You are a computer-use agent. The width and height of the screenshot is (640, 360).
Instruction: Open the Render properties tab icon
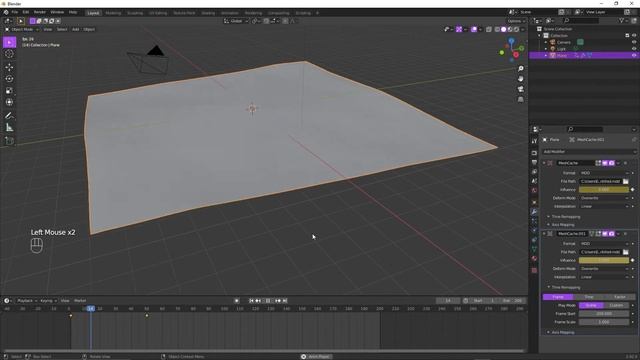click(534, 153)
